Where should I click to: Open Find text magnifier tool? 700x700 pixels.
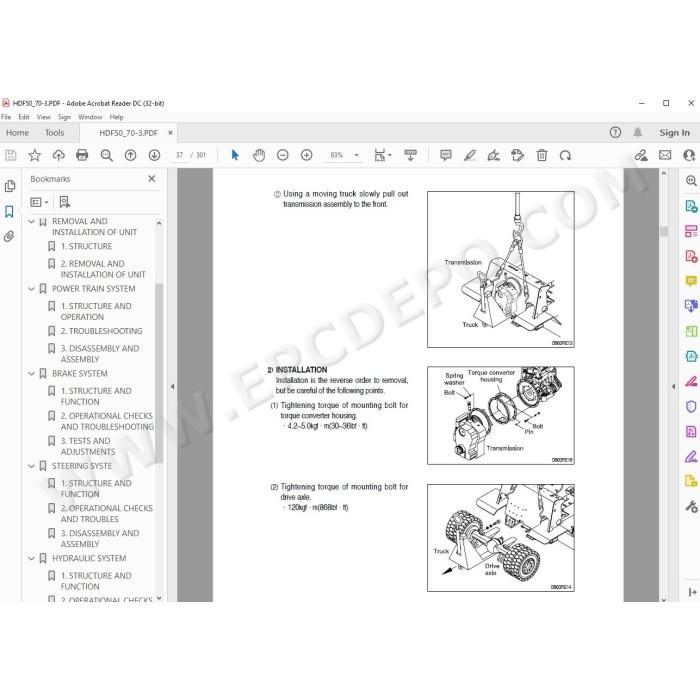[x=106, y=155]
